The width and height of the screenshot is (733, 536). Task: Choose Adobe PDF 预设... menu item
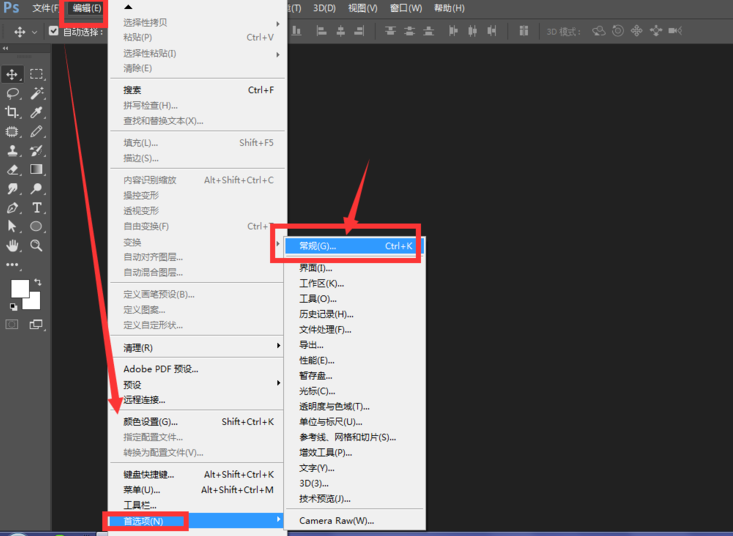point(197,369)
